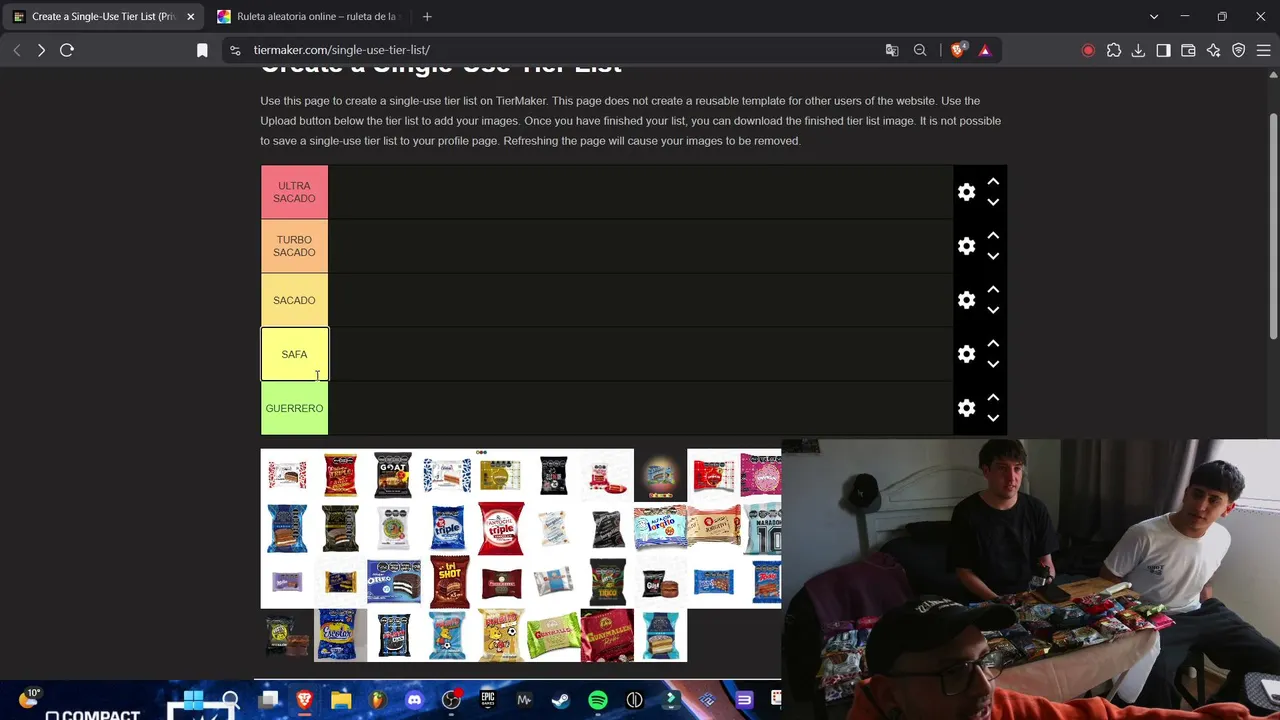The width and height of the screenshot is (1280, 720).
Task: Open a new browser tab
Action: tap(427, 17)
